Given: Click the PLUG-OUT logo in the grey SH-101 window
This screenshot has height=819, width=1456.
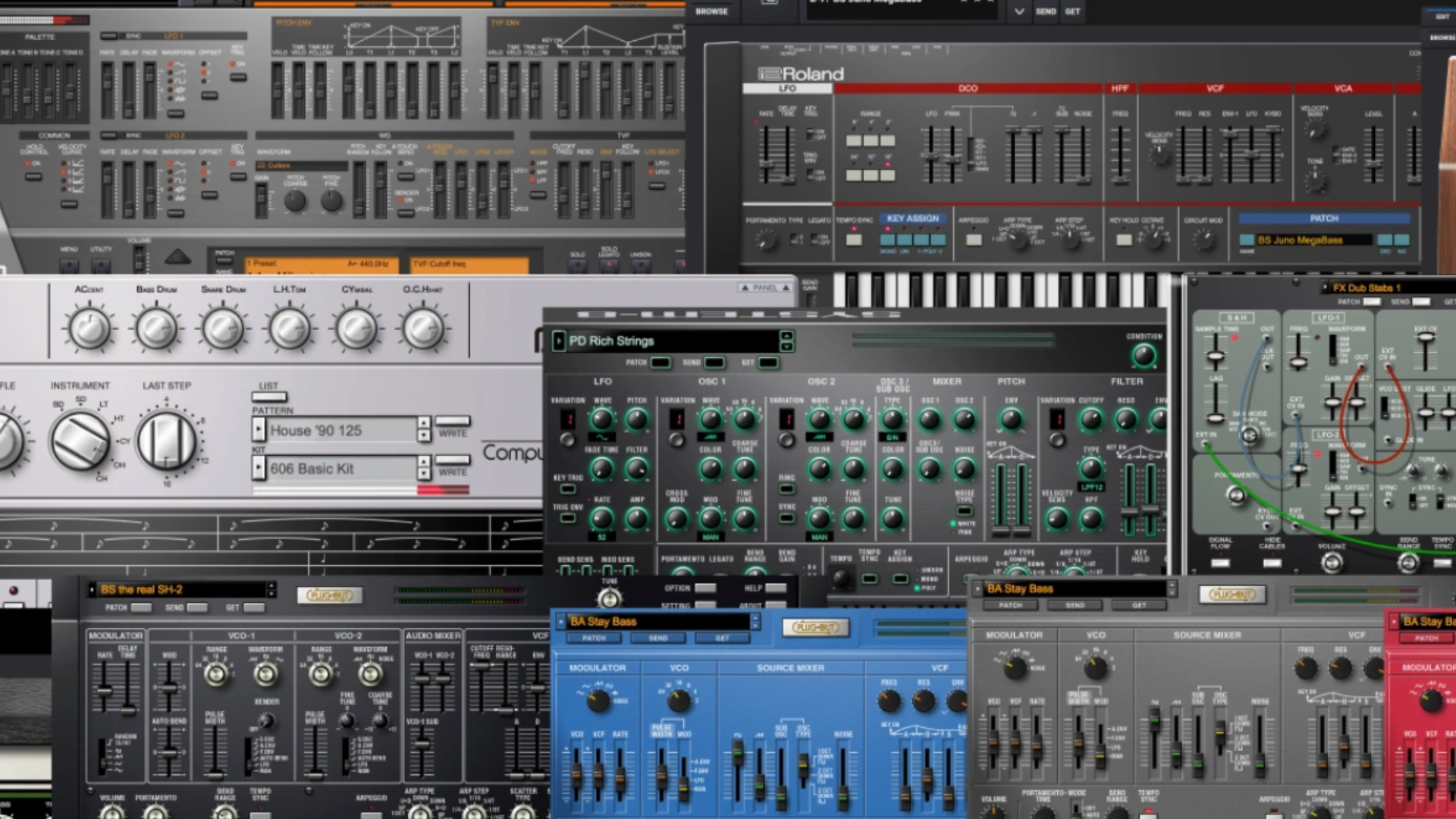Looking at the screenshot, I should coord(1232,595).
